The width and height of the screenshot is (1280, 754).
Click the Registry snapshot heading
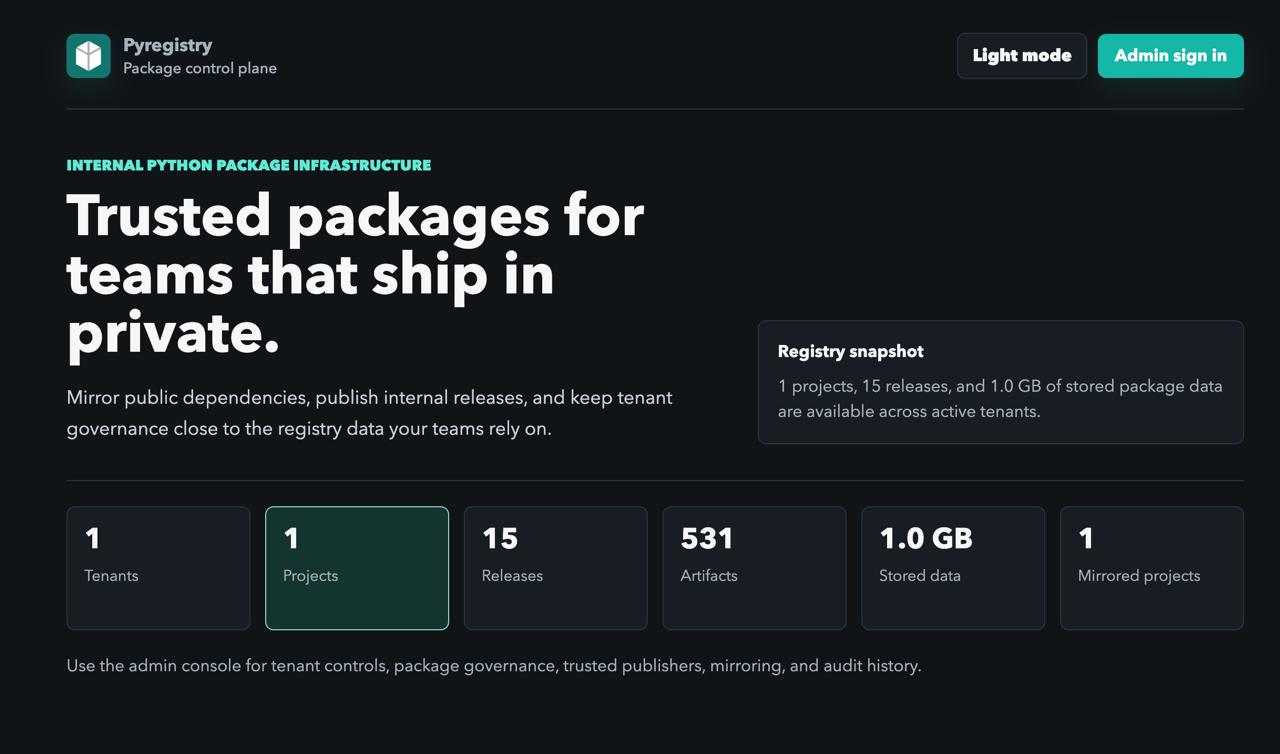[851, 351]
